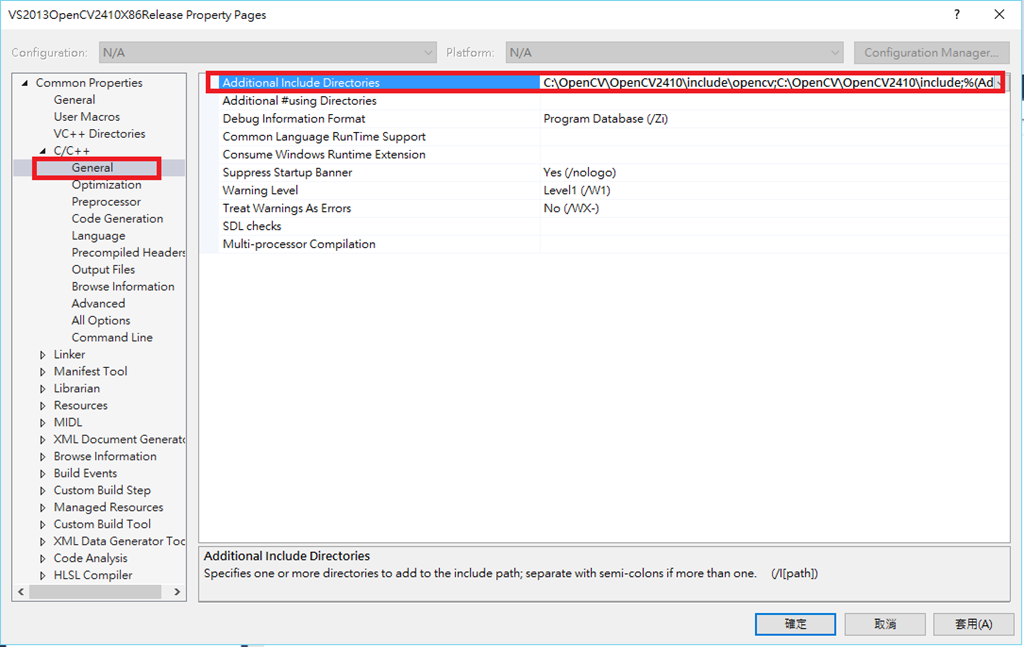
Task: Expand the Linker node arrow
Action: pos(43,355)
